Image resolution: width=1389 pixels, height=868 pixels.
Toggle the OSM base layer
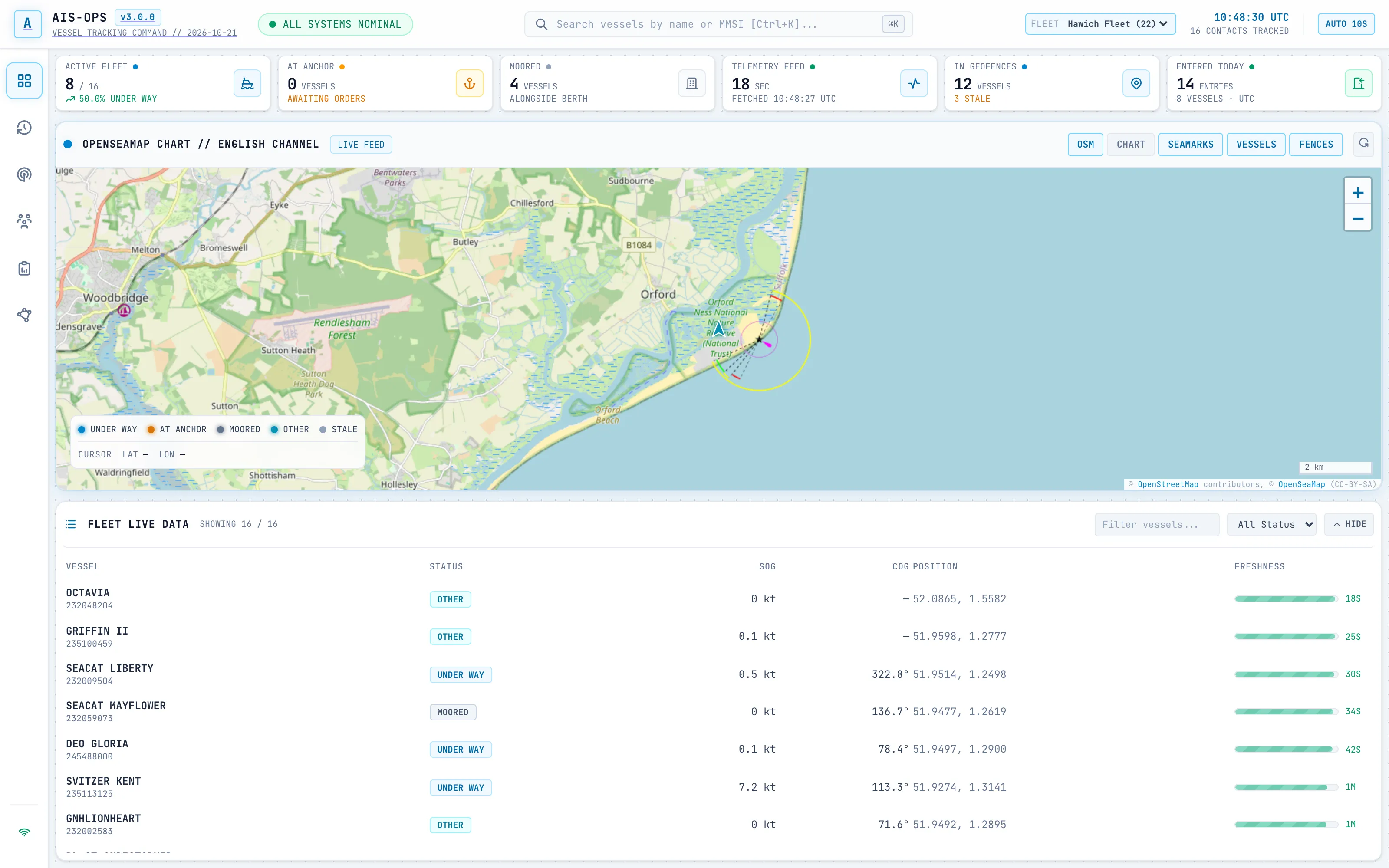[1085, 144]
